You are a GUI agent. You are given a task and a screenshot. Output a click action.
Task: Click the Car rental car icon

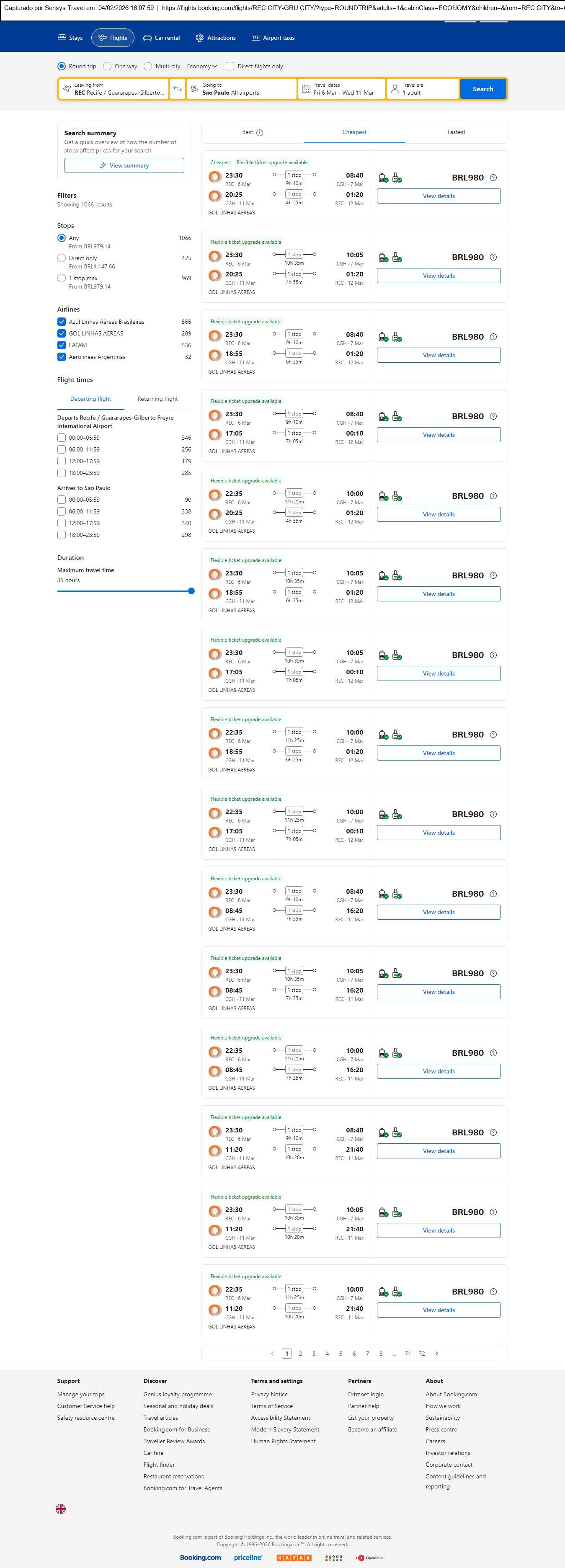click(147, 38)
